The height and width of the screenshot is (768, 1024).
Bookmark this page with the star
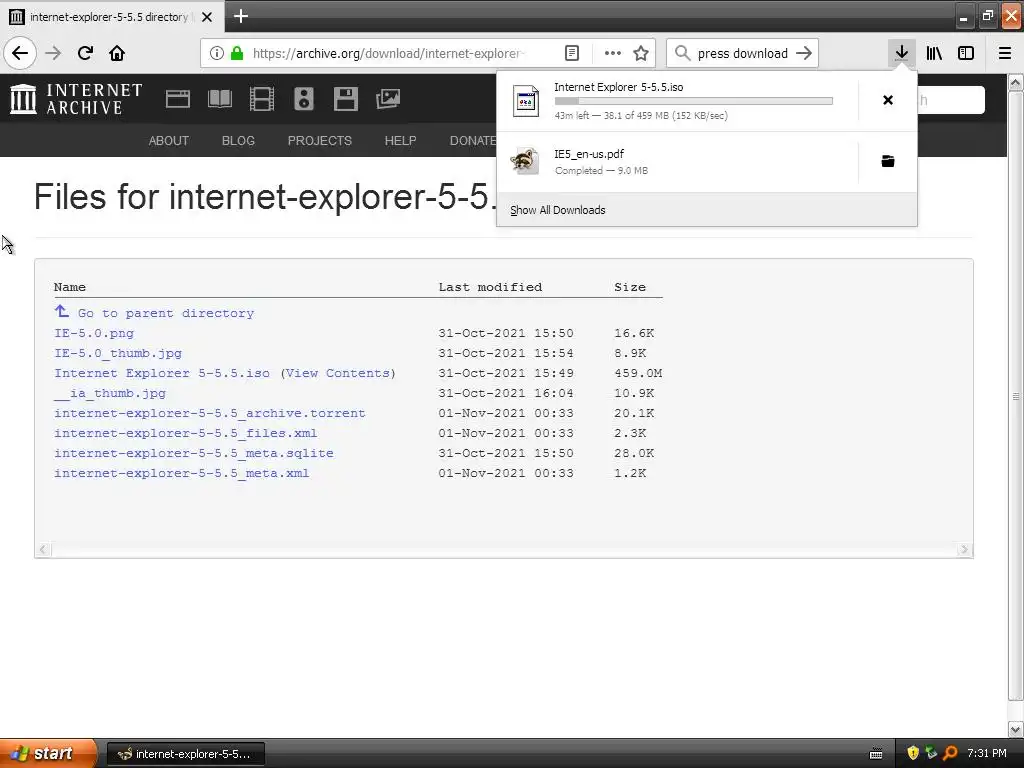(641, 53)
